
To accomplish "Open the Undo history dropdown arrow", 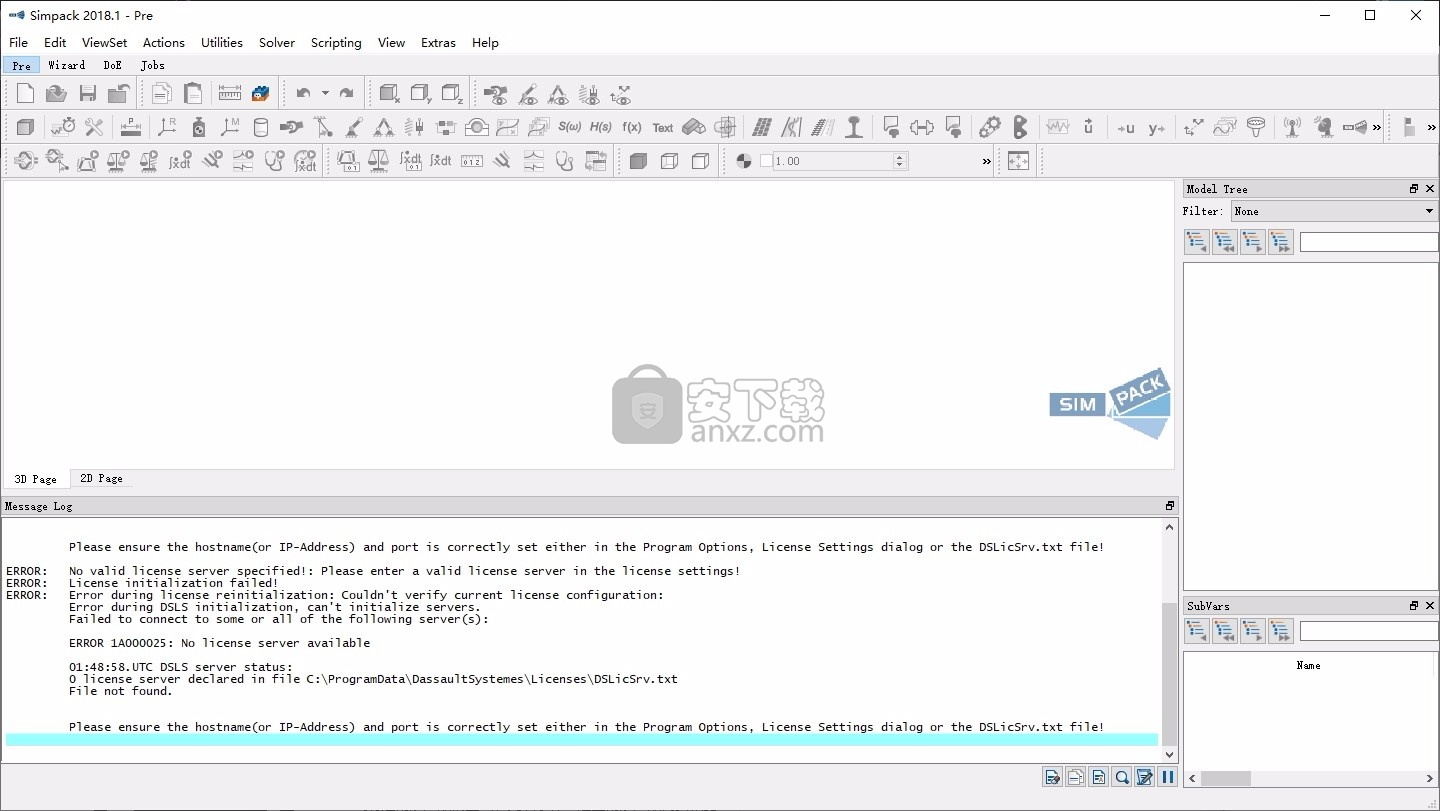I will 325,93.
